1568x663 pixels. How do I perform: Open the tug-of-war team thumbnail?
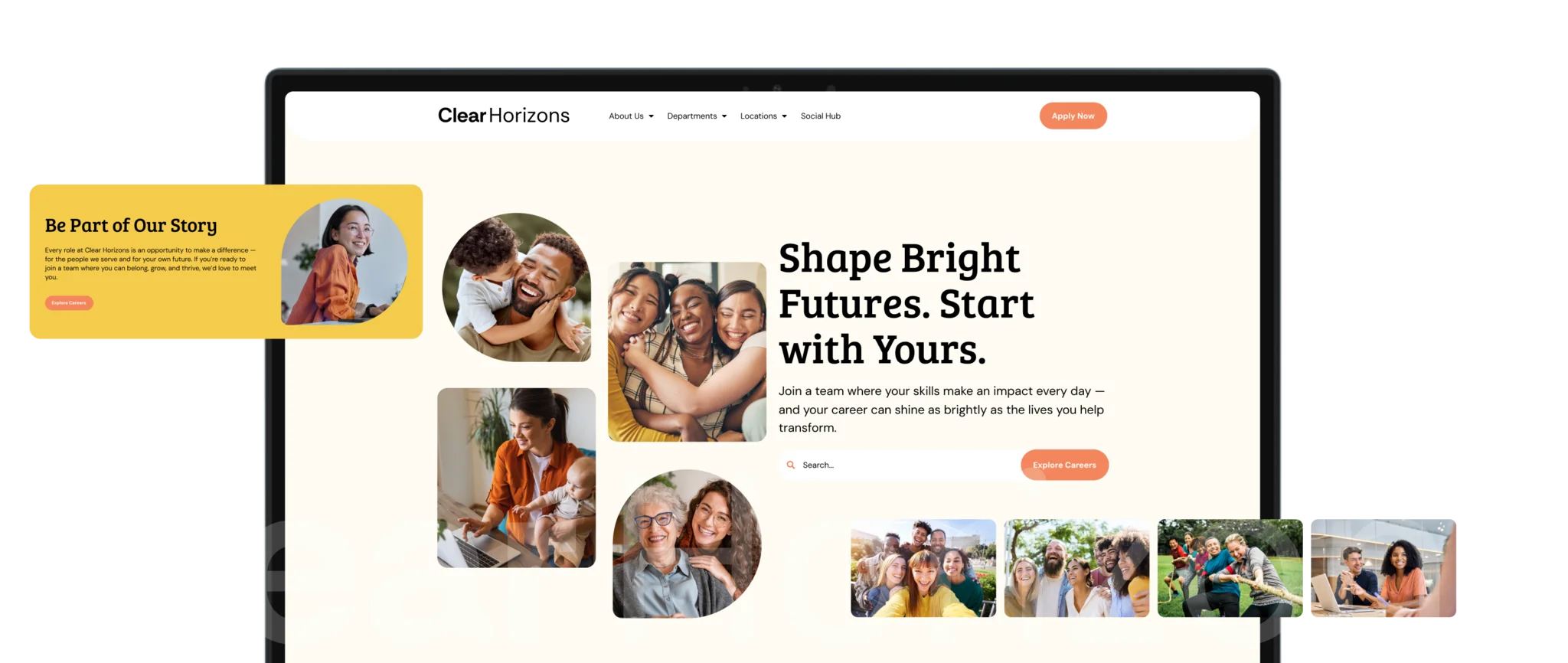(1230, 568)
